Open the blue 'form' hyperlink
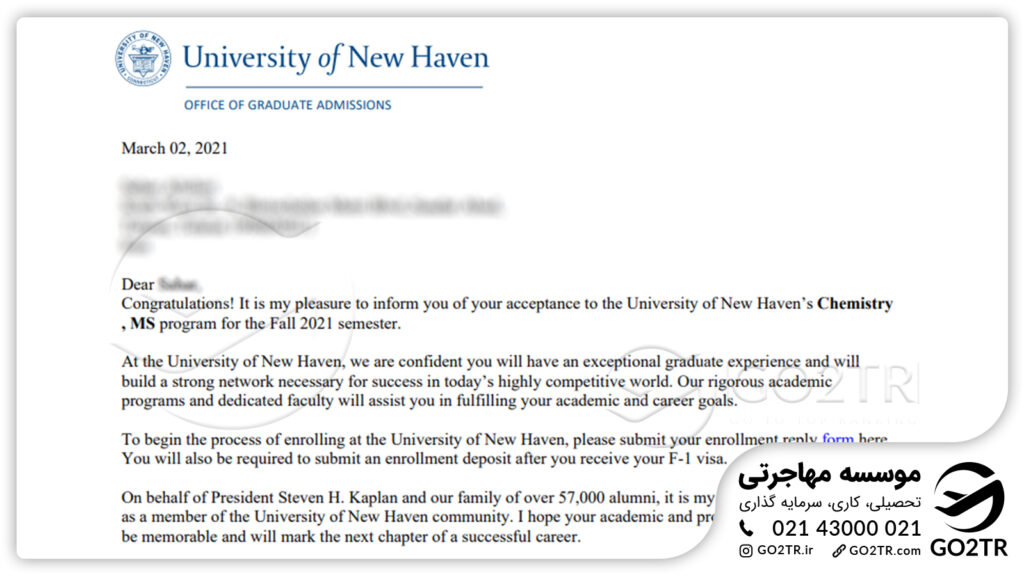Viewport: 1024px width, 576px height. coord(838,438)
